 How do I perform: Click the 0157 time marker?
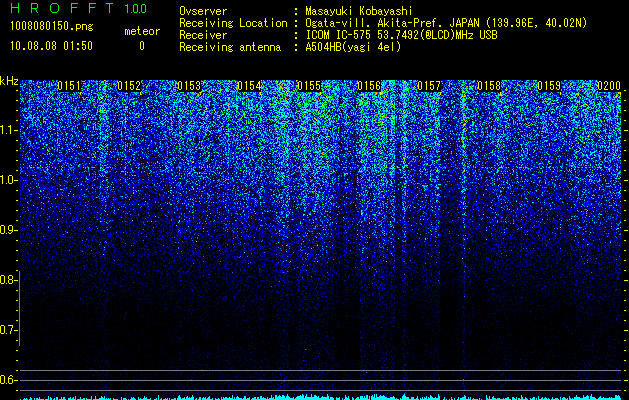tap(429, 86)
